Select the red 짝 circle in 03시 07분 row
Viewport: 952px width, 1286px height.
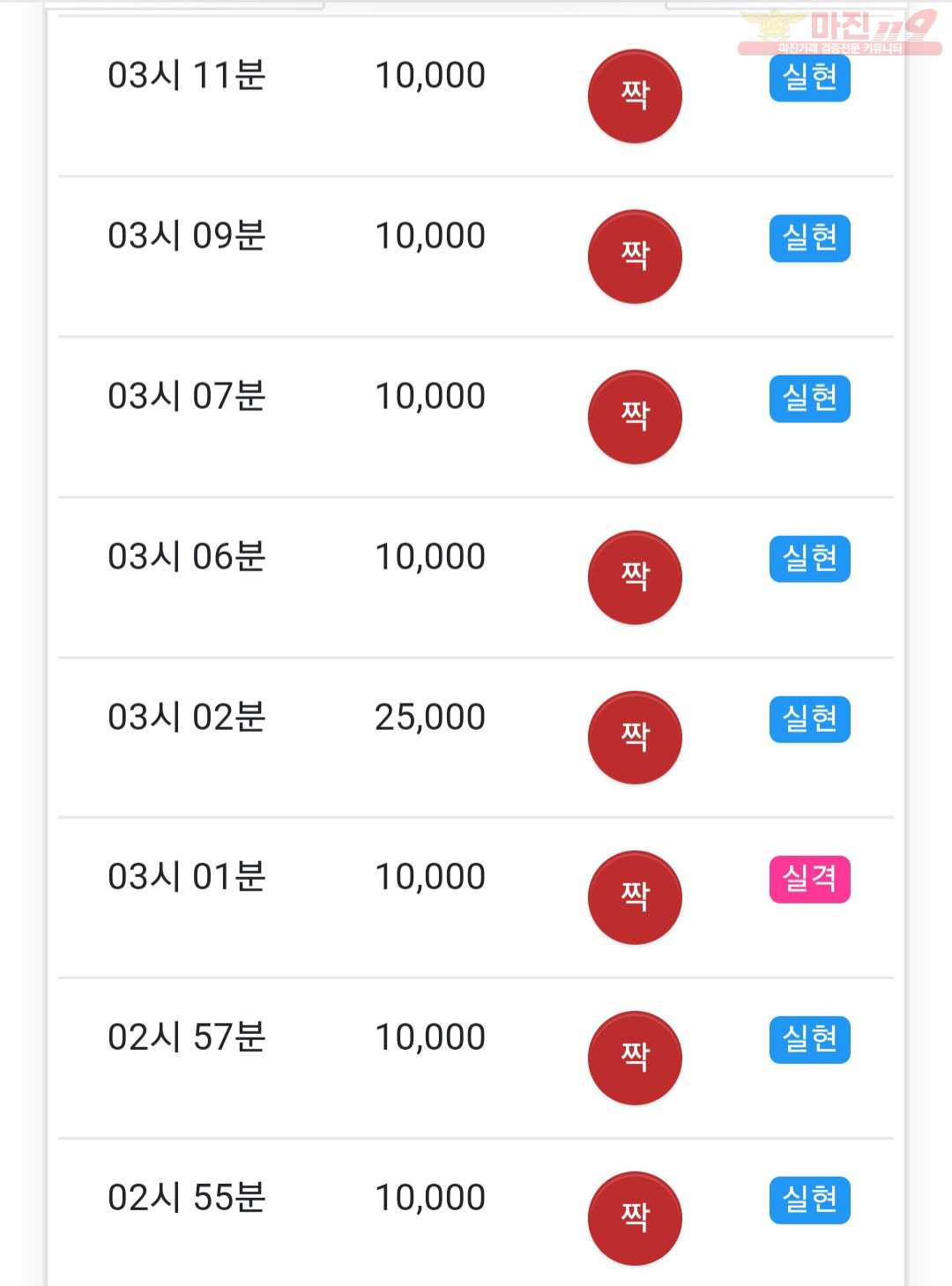coord(635,417)
